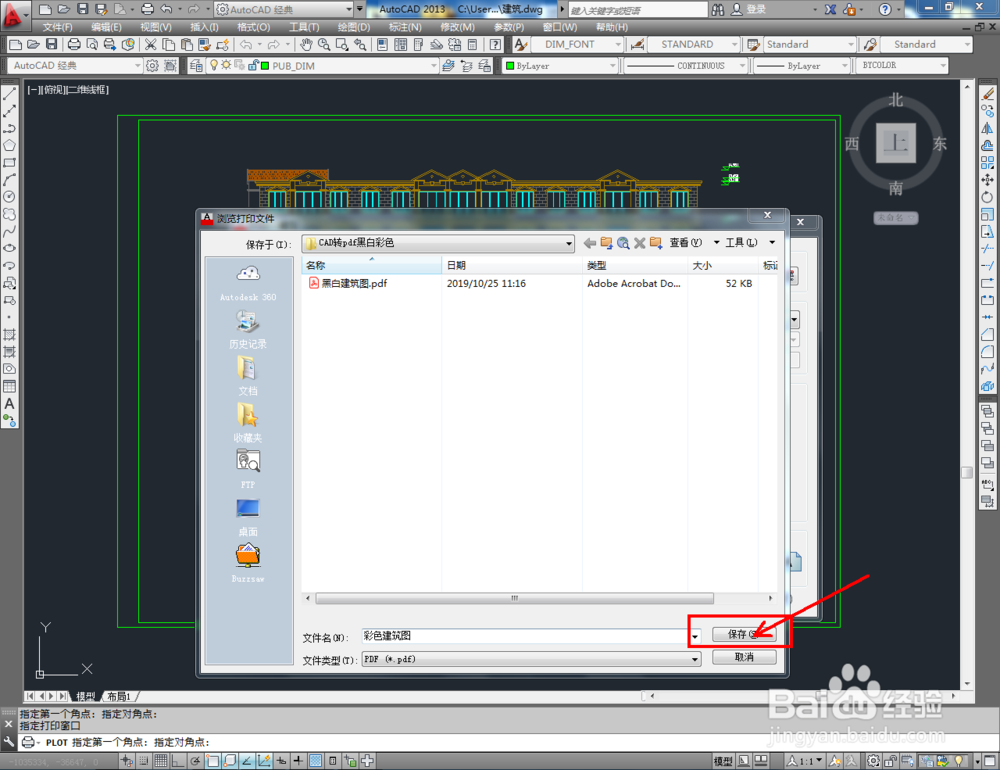Sort files by Size (大小) column
Image resolution: width=1000 pixels, height=770 pixels.
point(723,265)
